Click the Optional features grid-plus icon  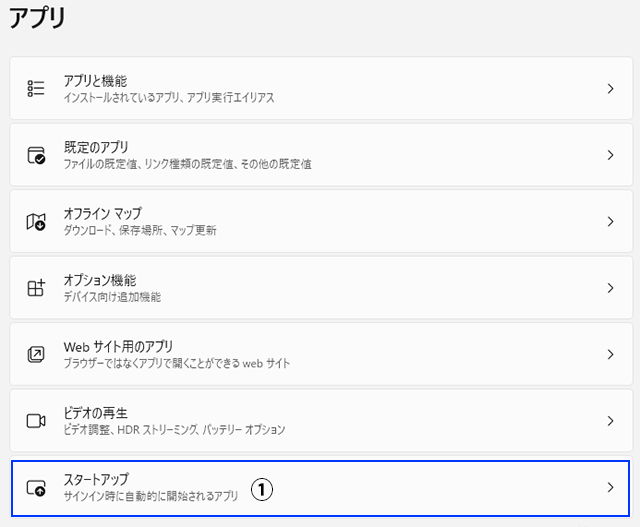point(36,288)
